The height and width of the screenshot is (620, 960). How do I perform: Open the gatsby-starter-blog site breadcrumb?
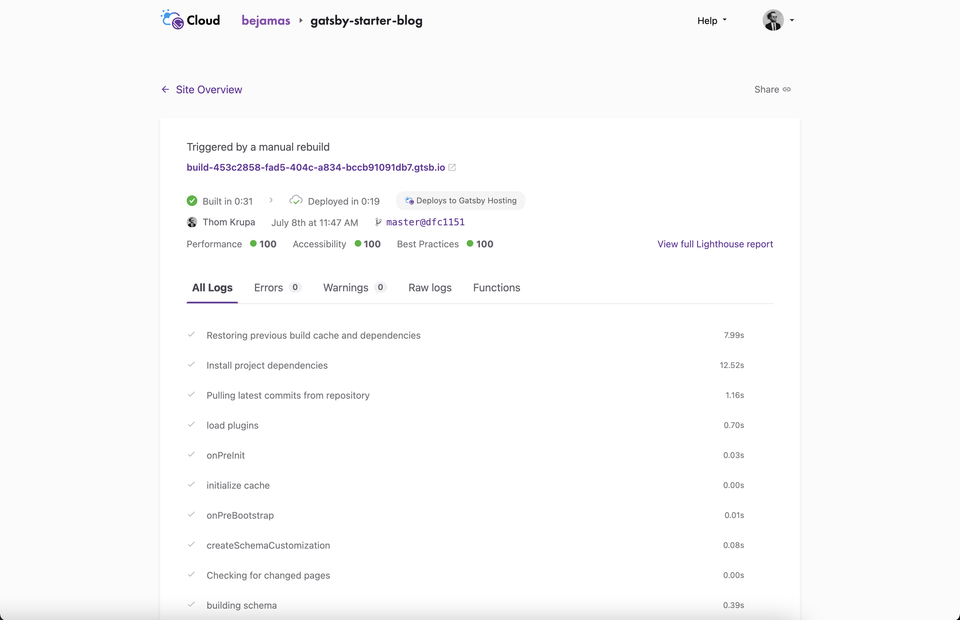click(x=366, y=20)
